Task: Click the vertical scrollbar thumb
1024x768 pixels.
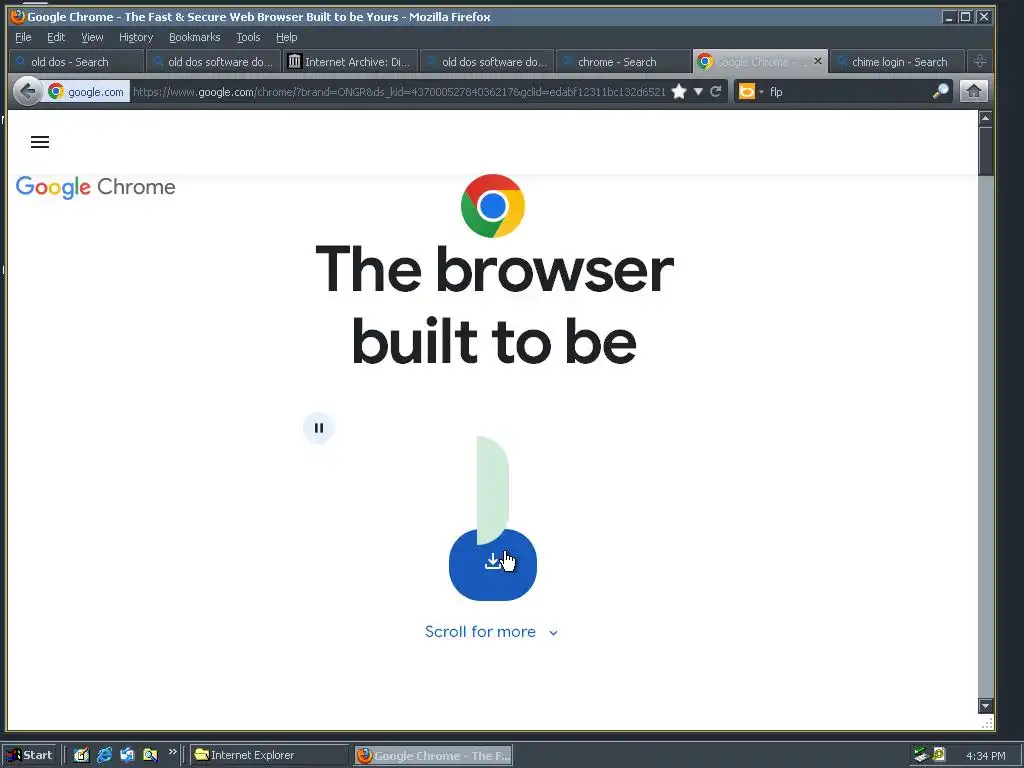Action: tap(985, 151)
